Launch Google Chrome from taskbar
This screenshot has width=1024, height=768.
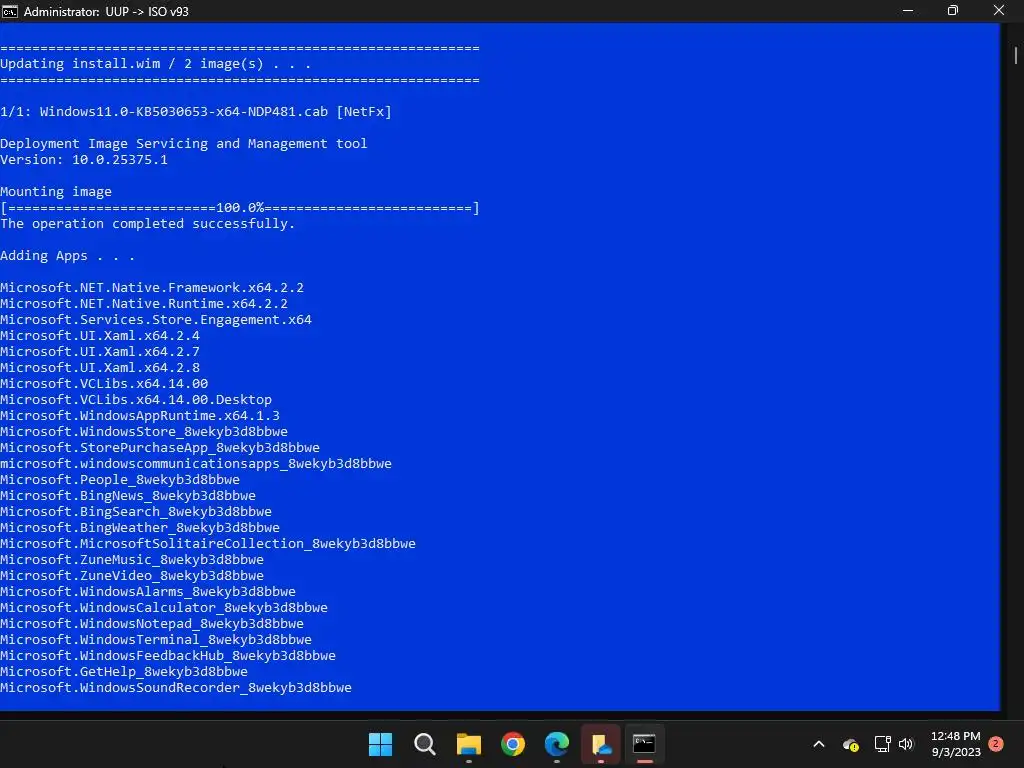coord(513,744)
